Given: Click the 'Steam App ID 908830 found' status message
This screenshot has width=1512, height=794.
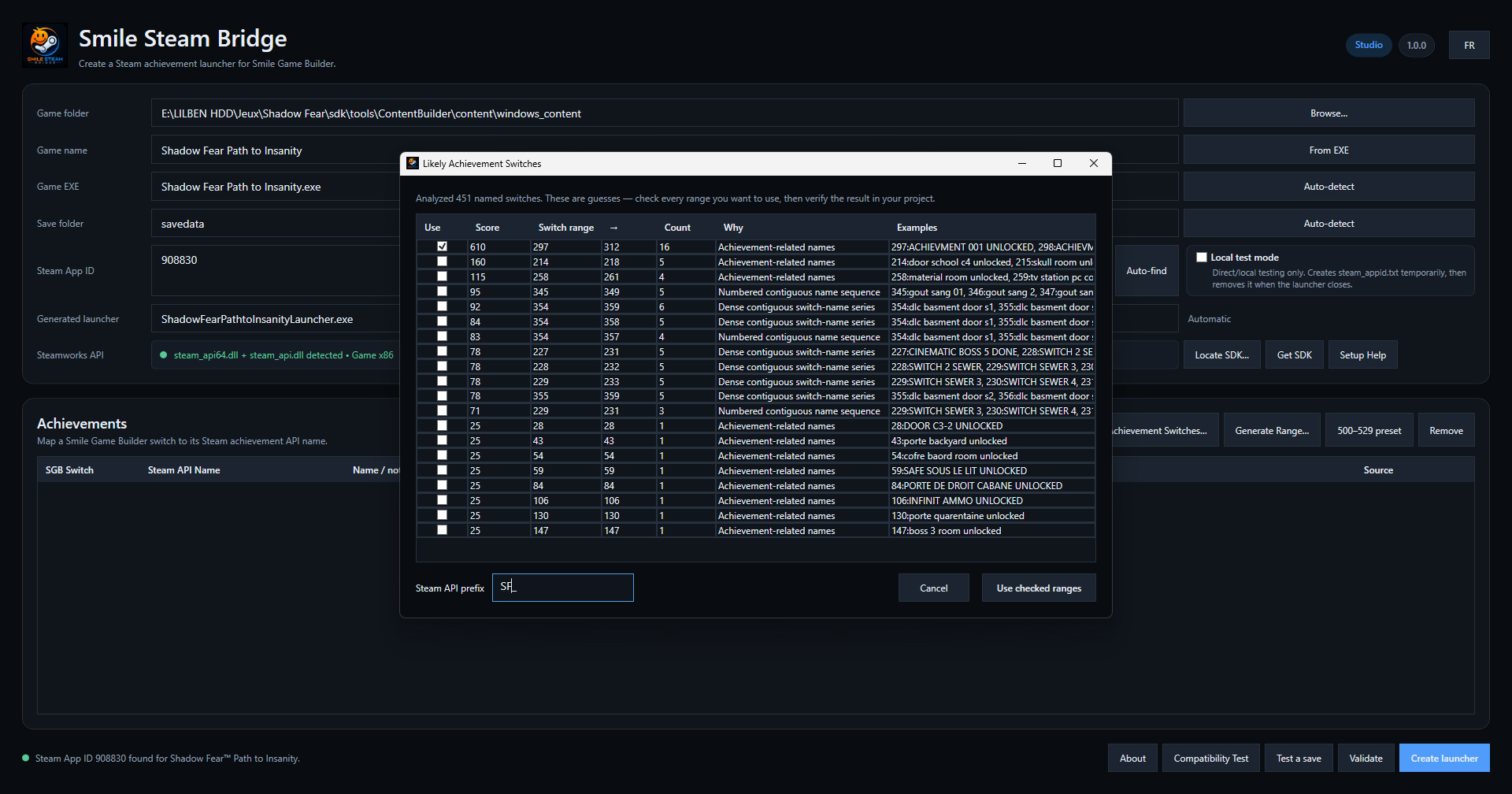Looking at the screenshot, I should pyautogui.click(x=167, y=759).
